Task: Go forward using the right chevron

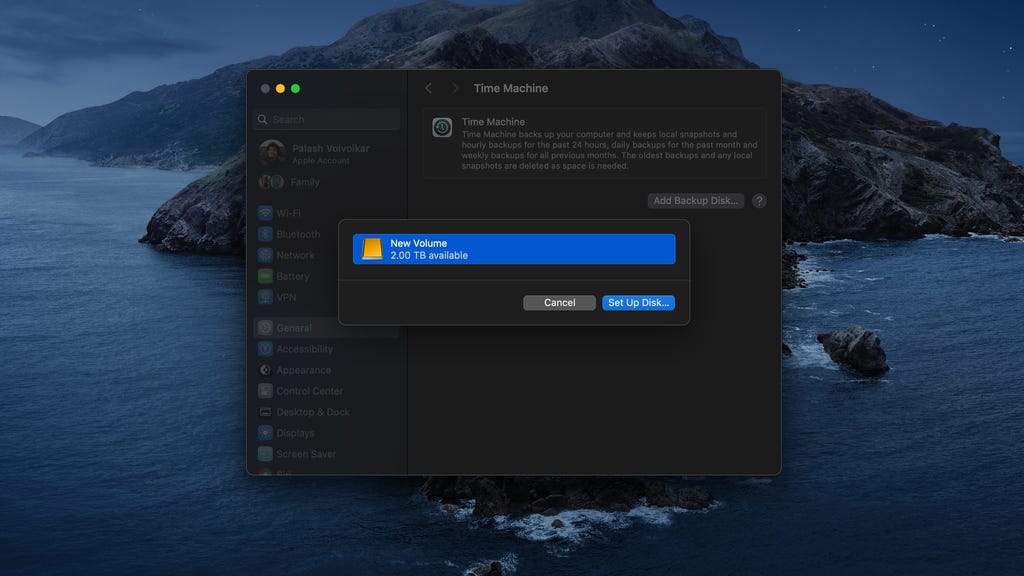Action: [x=454, y=88]
